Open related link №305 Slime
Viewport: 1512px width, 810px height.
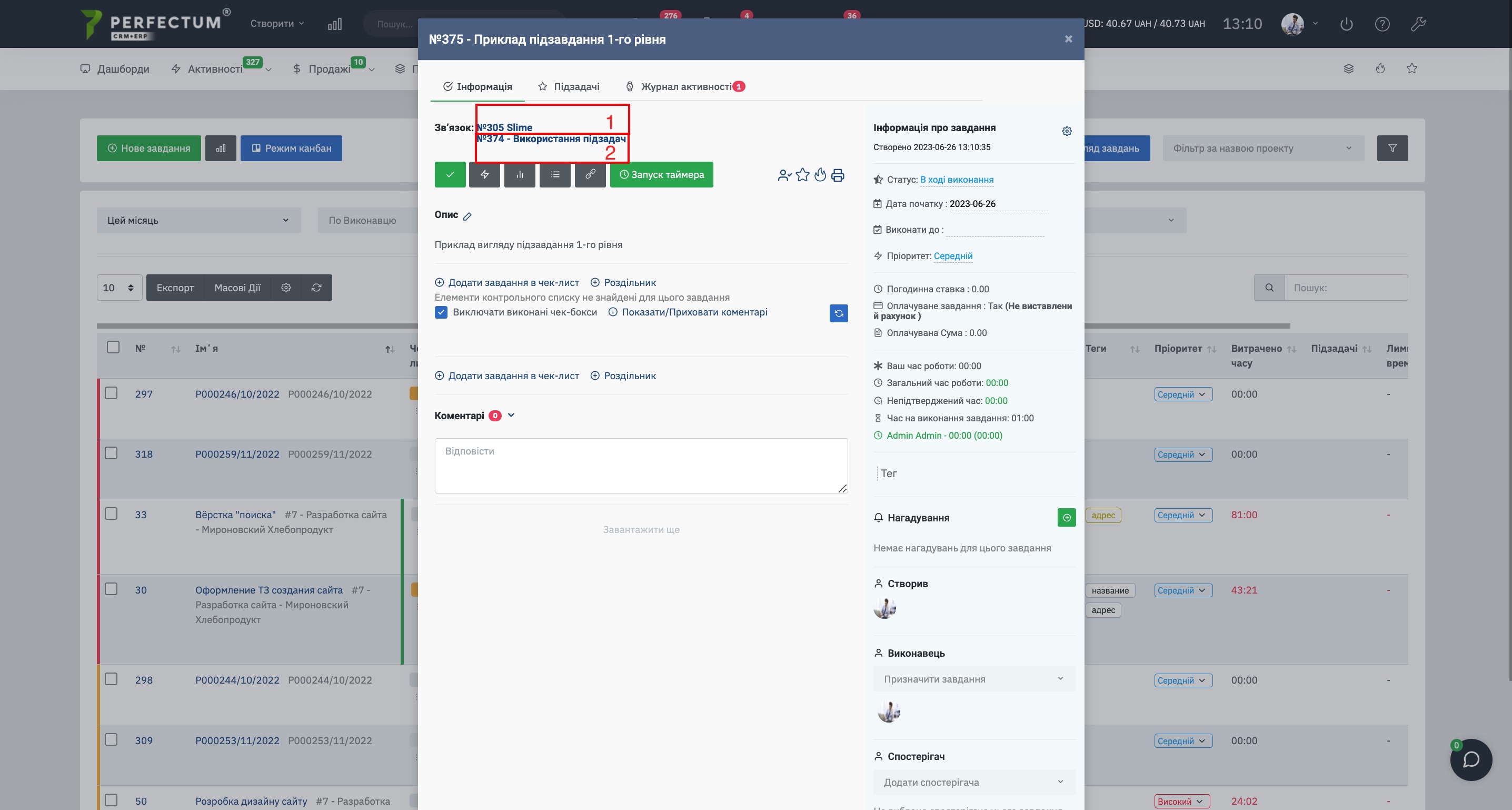click(505, 127)
